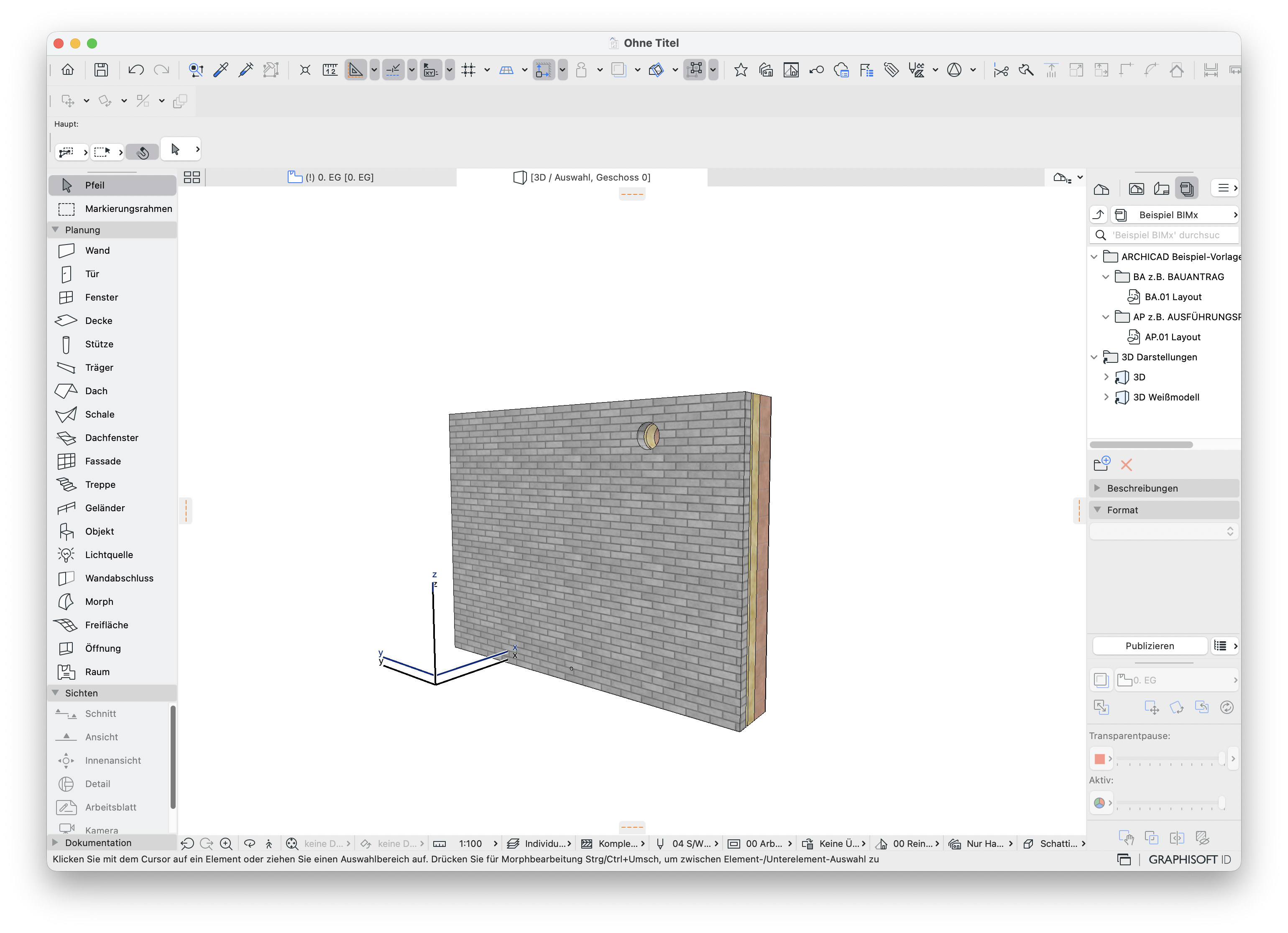Viewport: 1288px width, 933px height.
Task: Switch to the 3D / Auswahl tab
Action: click(x=582, y=178)
